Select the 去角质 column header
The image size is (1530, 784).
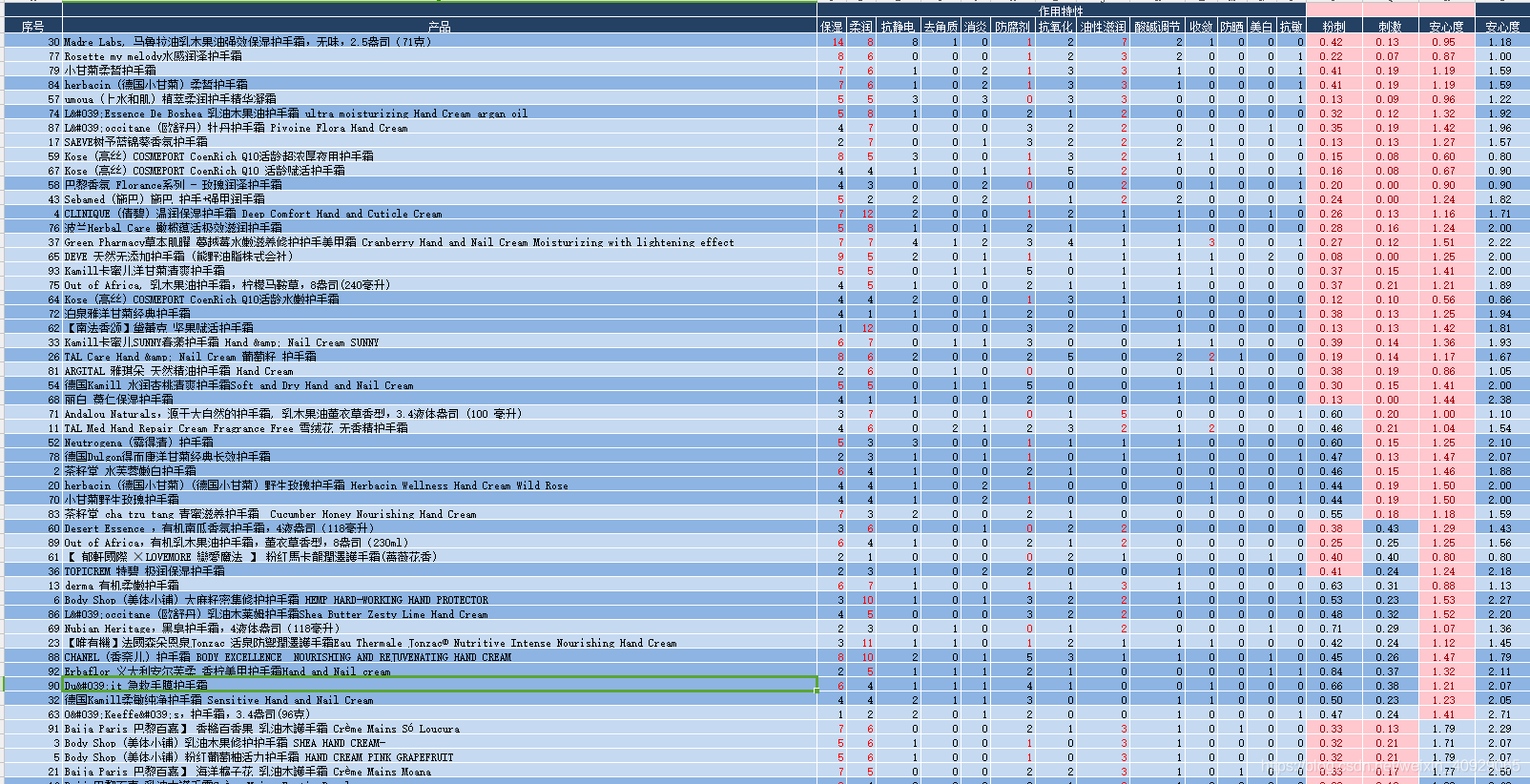coord(941,27)
